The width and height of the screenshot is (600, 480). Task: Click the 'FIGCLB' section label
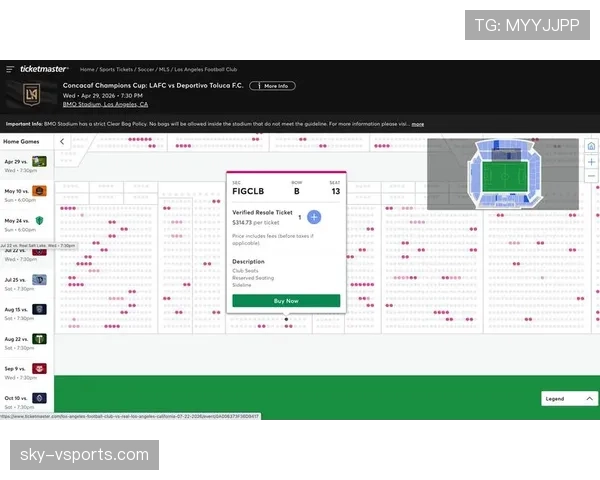coord(248,191)
